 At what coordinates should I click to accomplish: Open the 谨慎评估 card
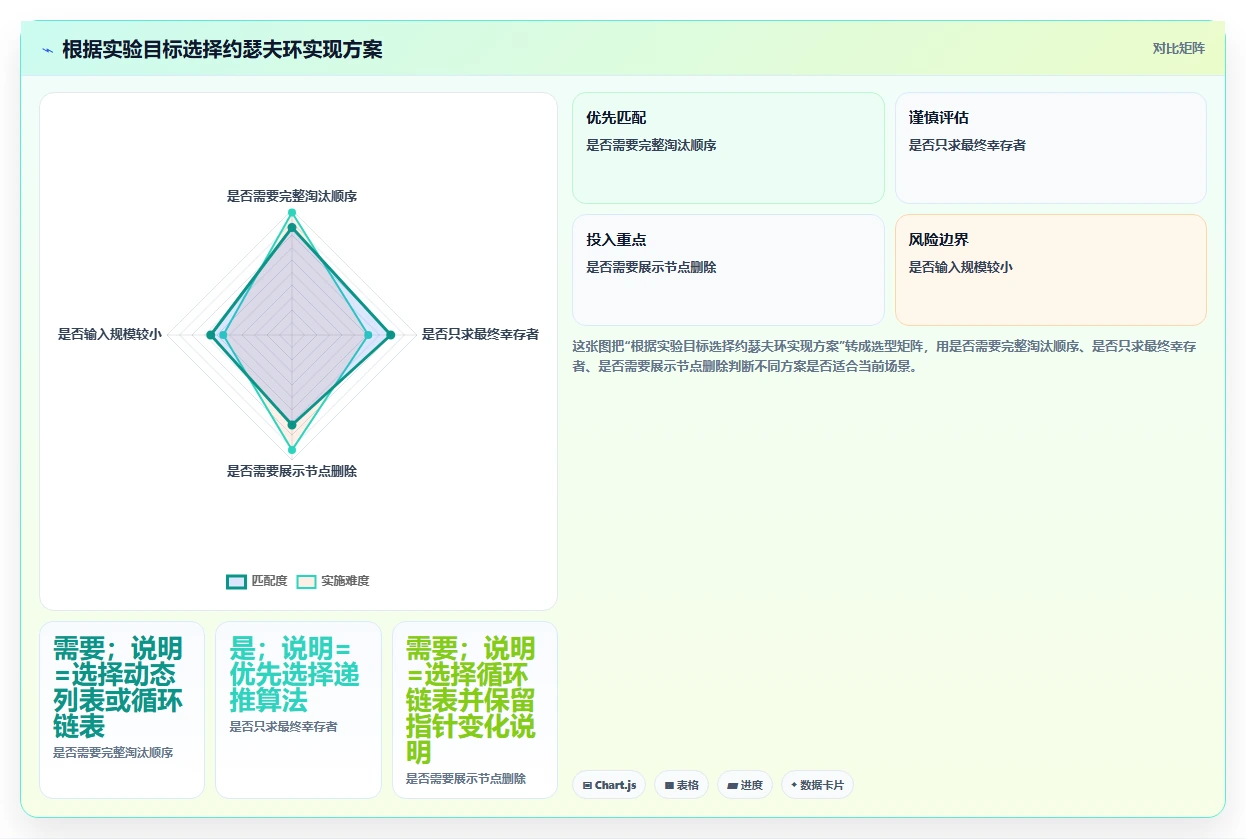click(x=1051, y=148)
